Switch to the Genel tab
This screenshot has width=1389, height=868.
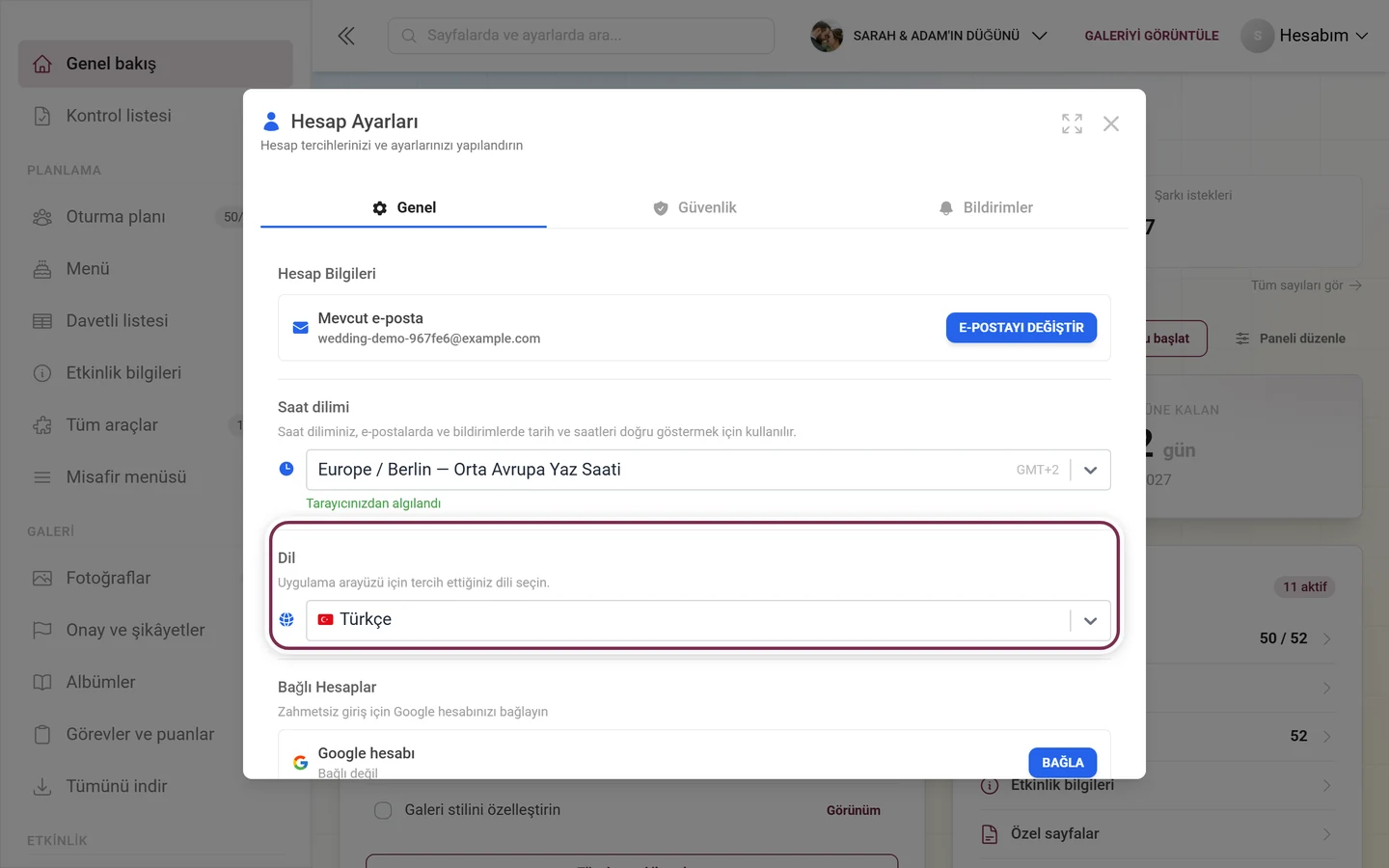coord(403,207)
